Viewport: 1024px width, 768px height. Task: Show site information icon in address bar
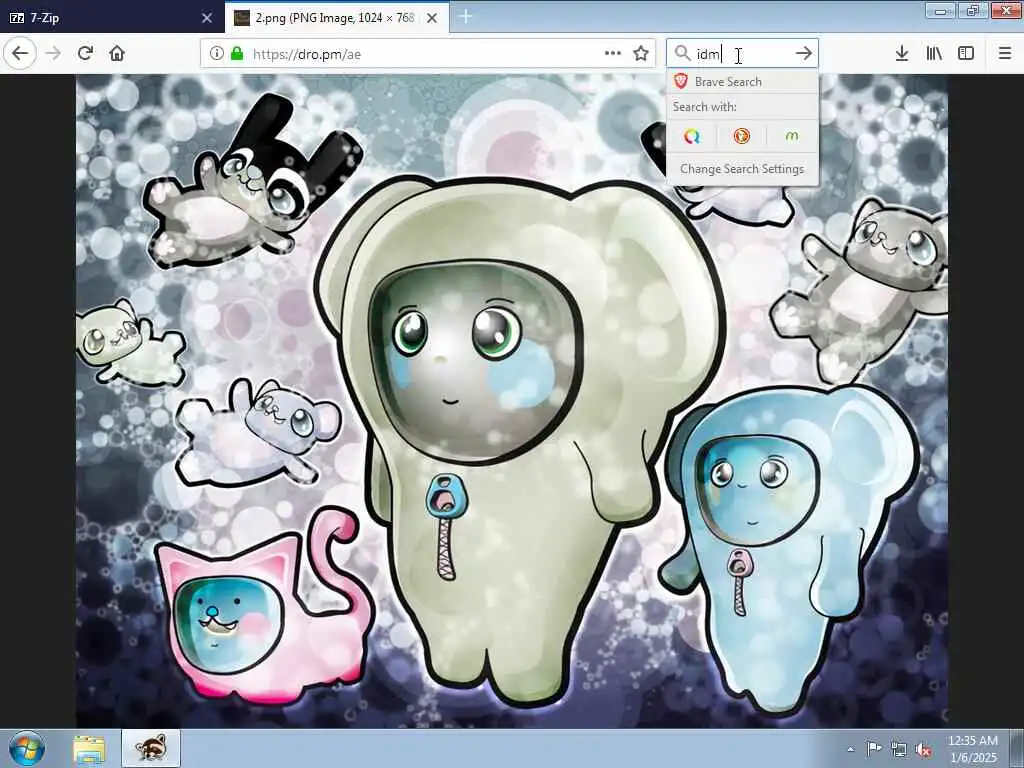pos(217,54)
